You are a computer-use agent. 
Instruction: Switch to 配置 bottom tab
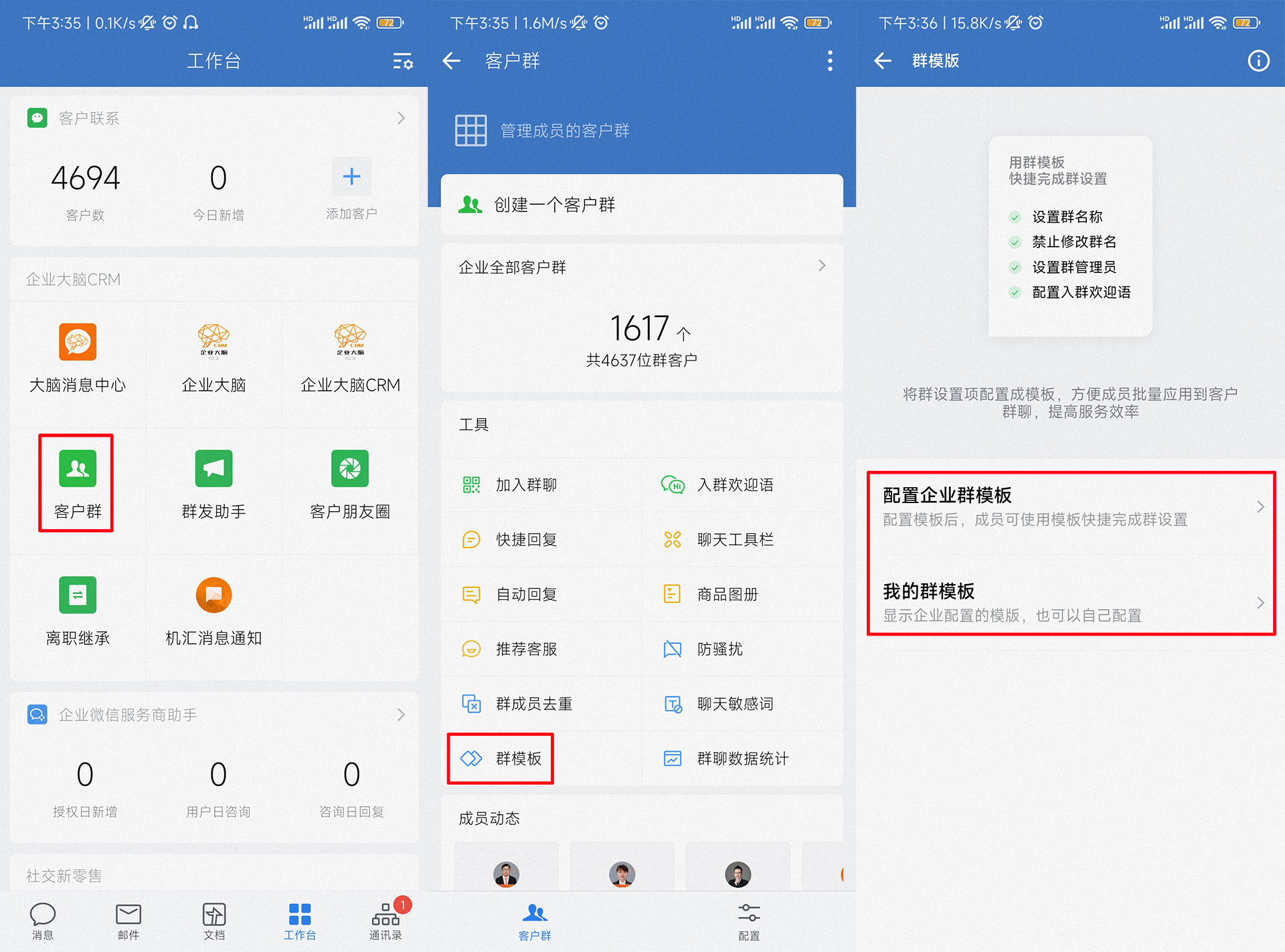(x=749, y=922)
